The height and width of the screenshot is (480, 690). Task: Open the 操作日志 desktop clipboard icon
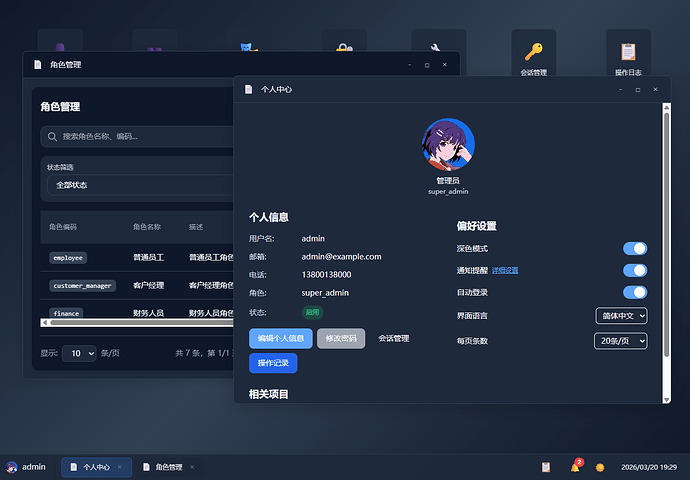628,53
